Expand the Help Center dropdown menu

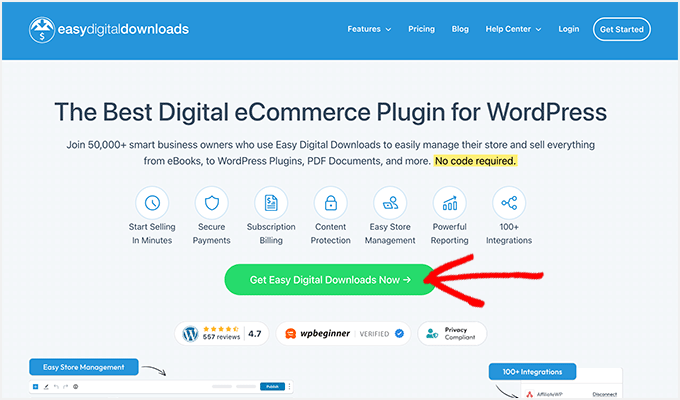point(512,29)
